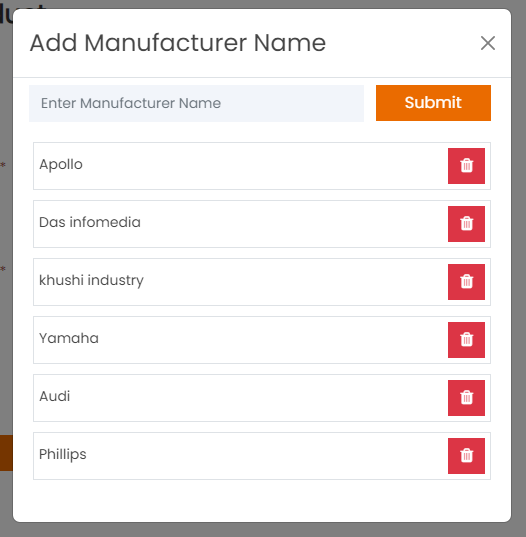This screenshot has height=537, width=526.
Task: Delete the Das infomedia entry
Action: [466, 224]
